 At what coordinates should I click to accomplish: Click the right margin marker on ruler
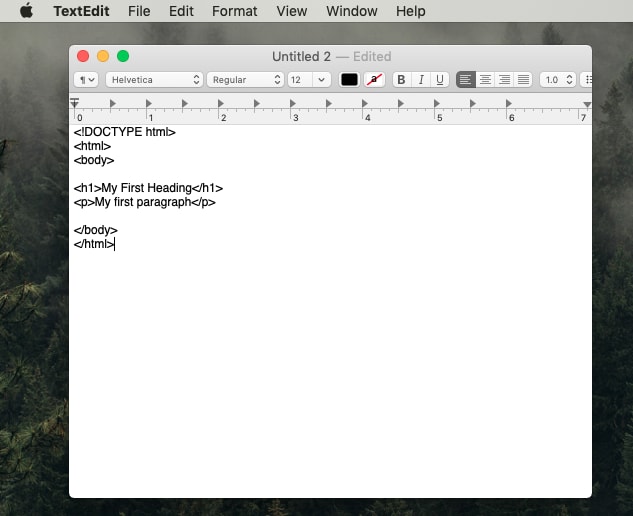[x=587, y=105]
